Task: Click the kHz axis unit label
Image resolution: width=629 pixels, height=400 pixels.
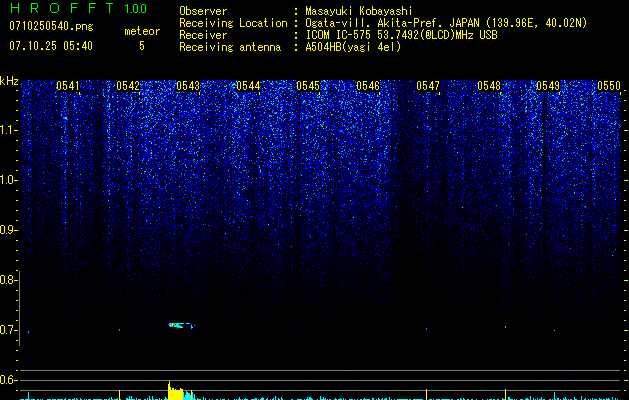Action: tap(9, 81)
